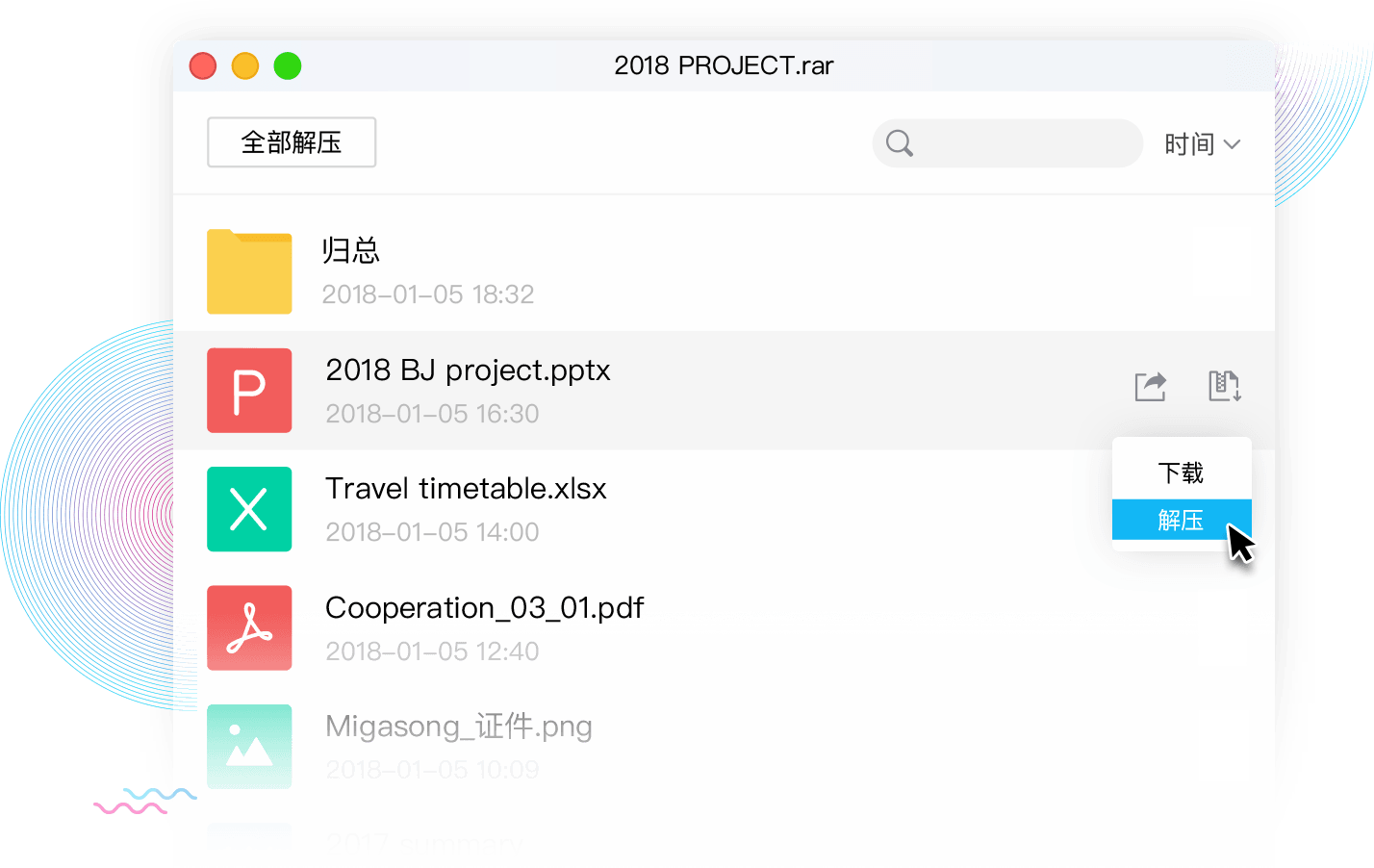1374x868 pixels.
Task: Click the red PDF file icon
Action: pyautogui.click(x=249, y=627)
